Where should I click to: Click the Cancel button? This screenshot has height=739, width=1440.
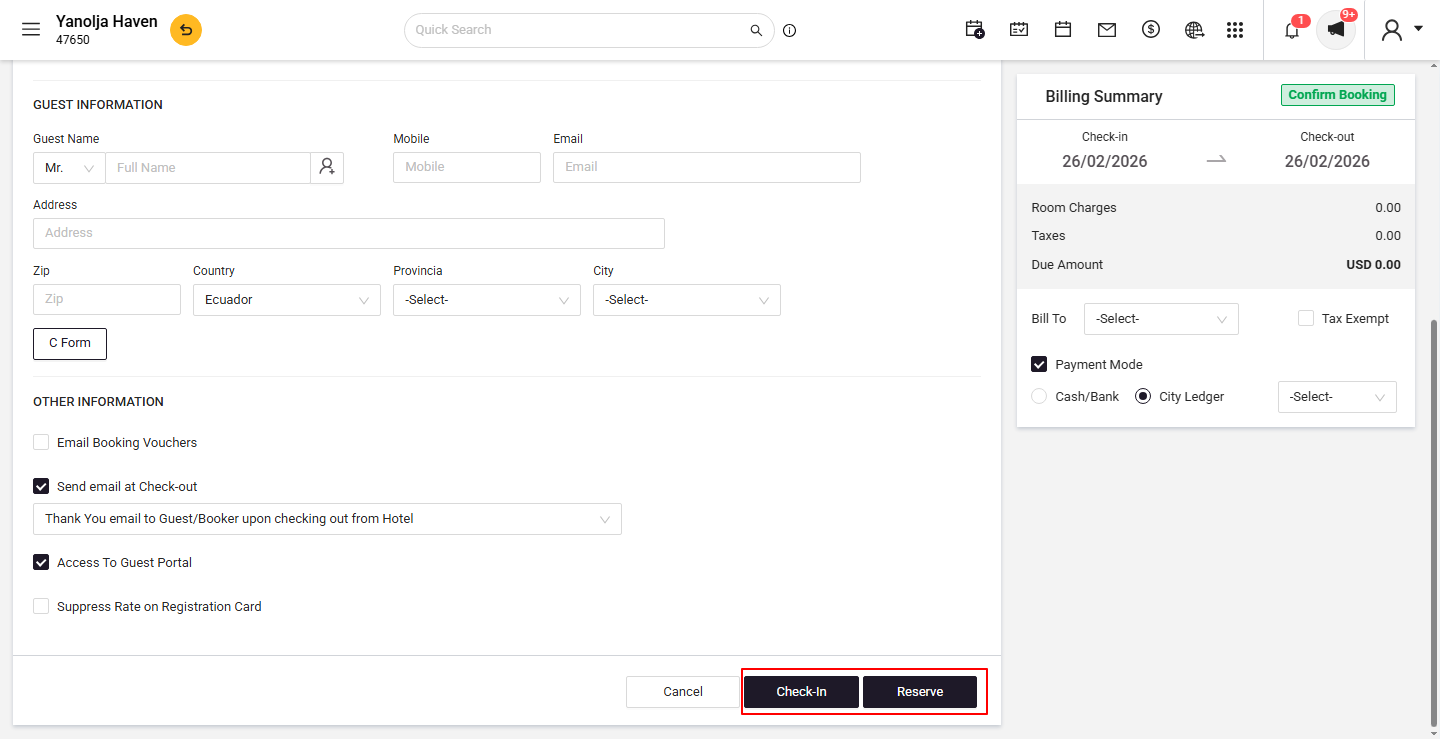683,692
